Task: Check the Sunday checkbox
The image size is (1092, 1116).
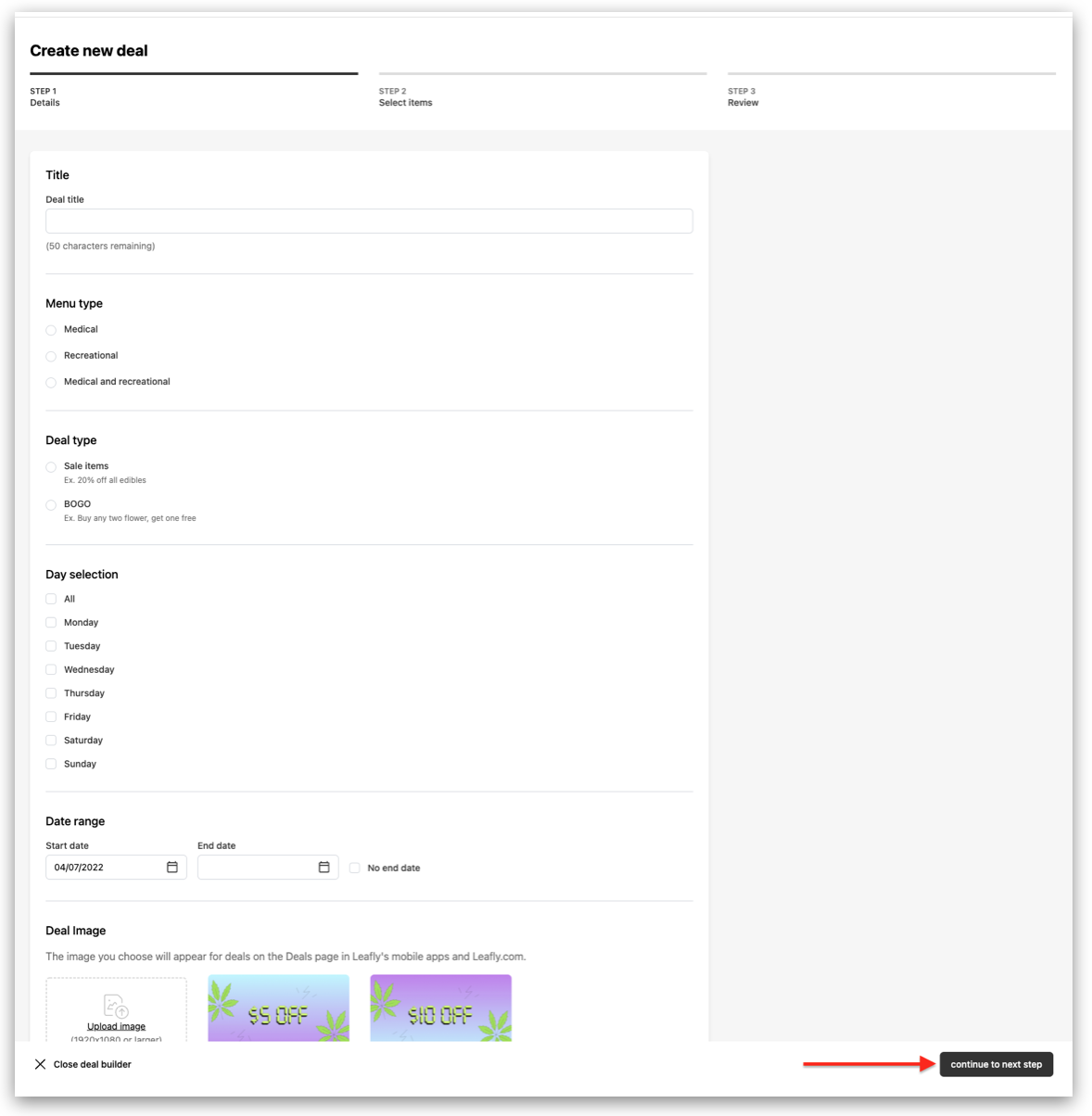Action: coord(51,764)
